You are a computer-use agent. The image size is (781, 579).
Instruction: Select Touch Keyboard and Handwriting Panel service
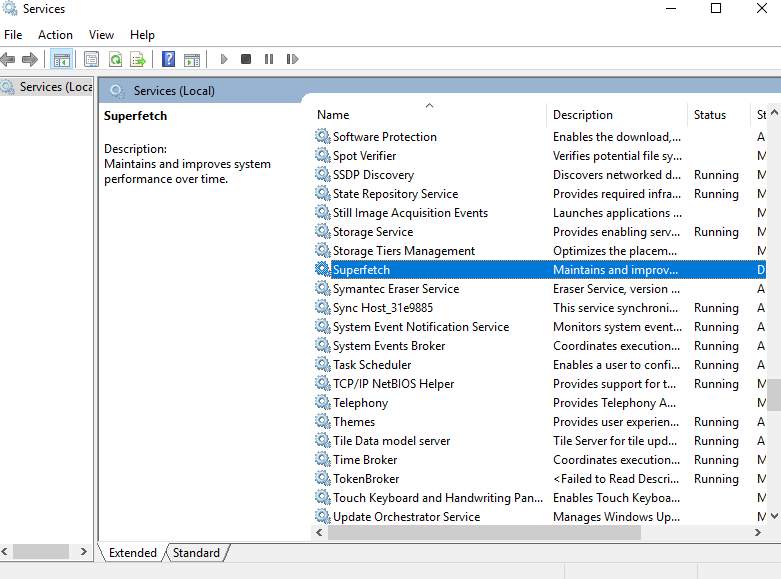(x=540, y=497)
